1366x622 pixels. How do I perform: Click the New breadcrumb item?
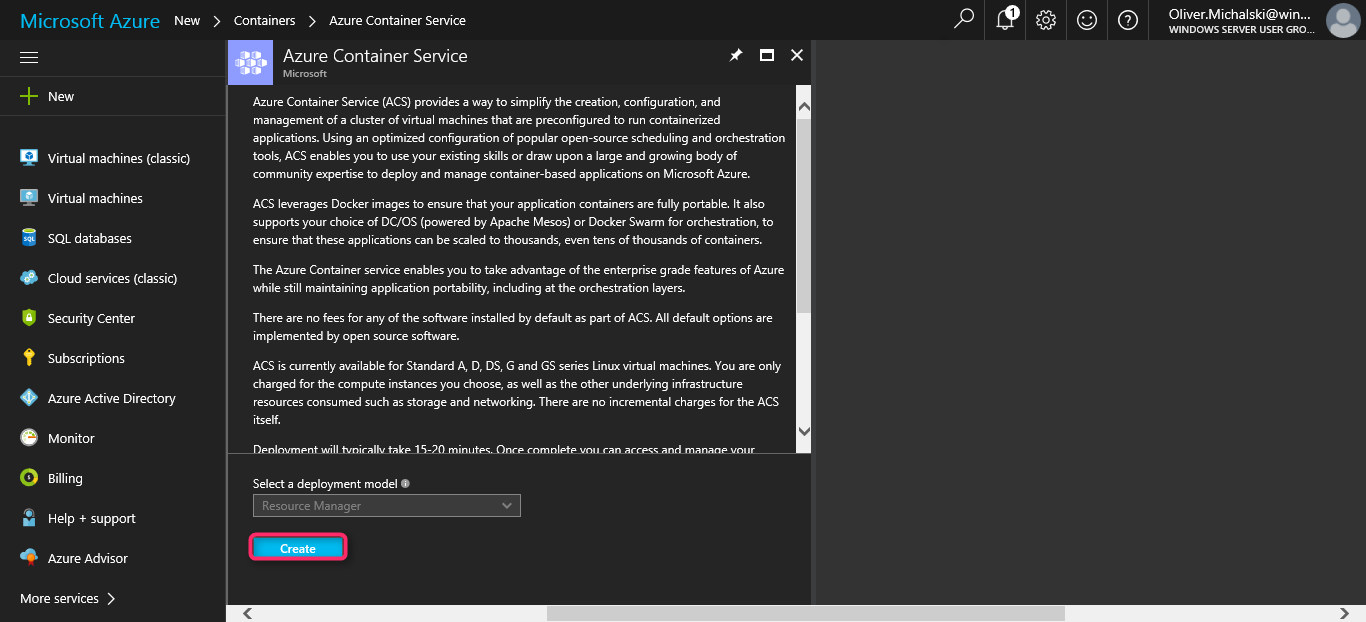tap(187, 20)
